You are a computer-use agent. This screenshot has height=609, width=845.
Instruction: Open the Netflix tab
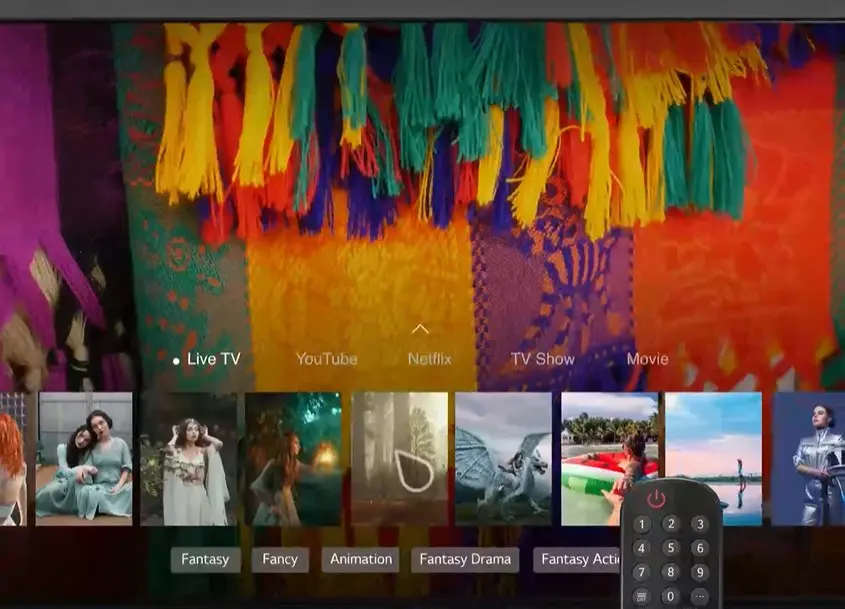tap(429, 359)
